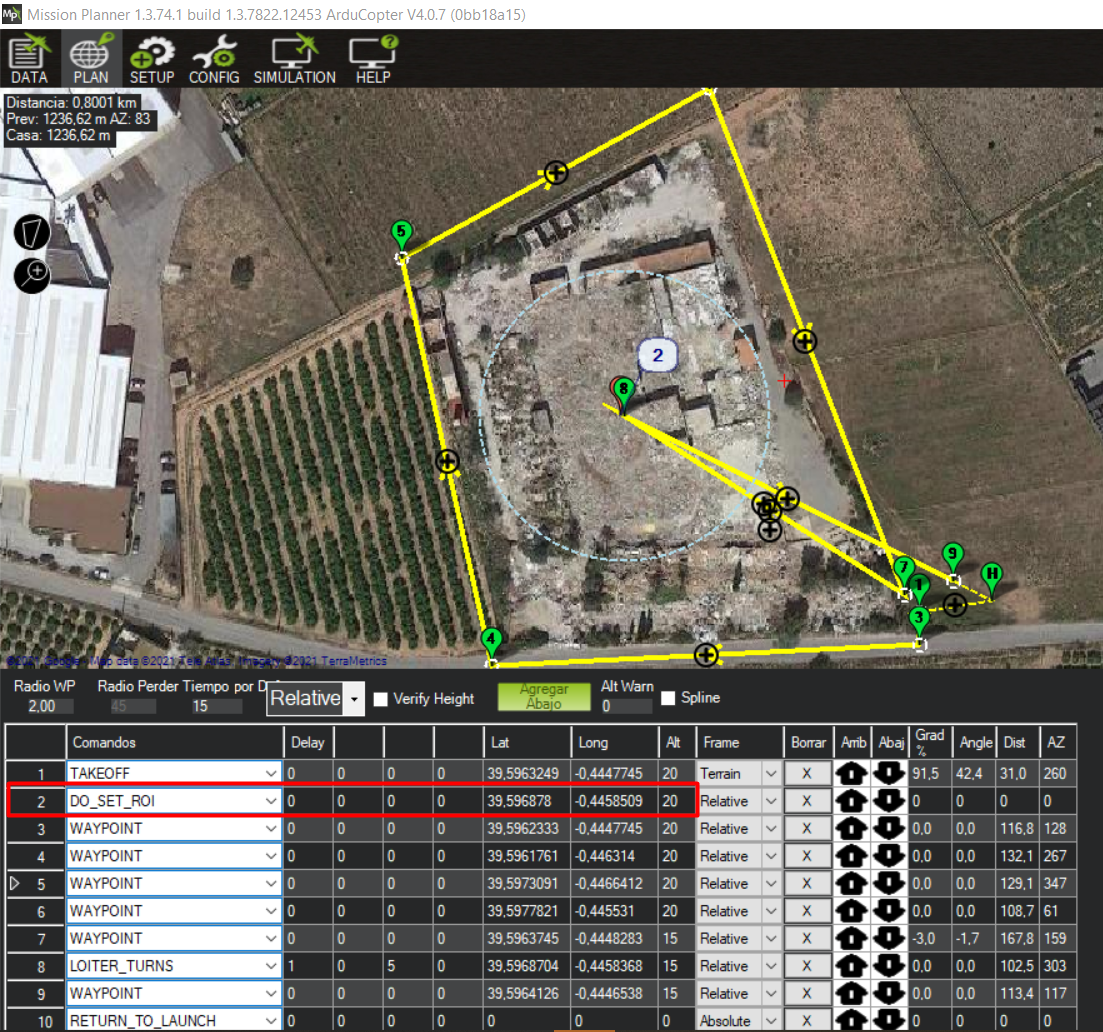This screenshot has height=1032, width=1103.
Task: Open the SIMULATION screen
Action: coord(294,59)
